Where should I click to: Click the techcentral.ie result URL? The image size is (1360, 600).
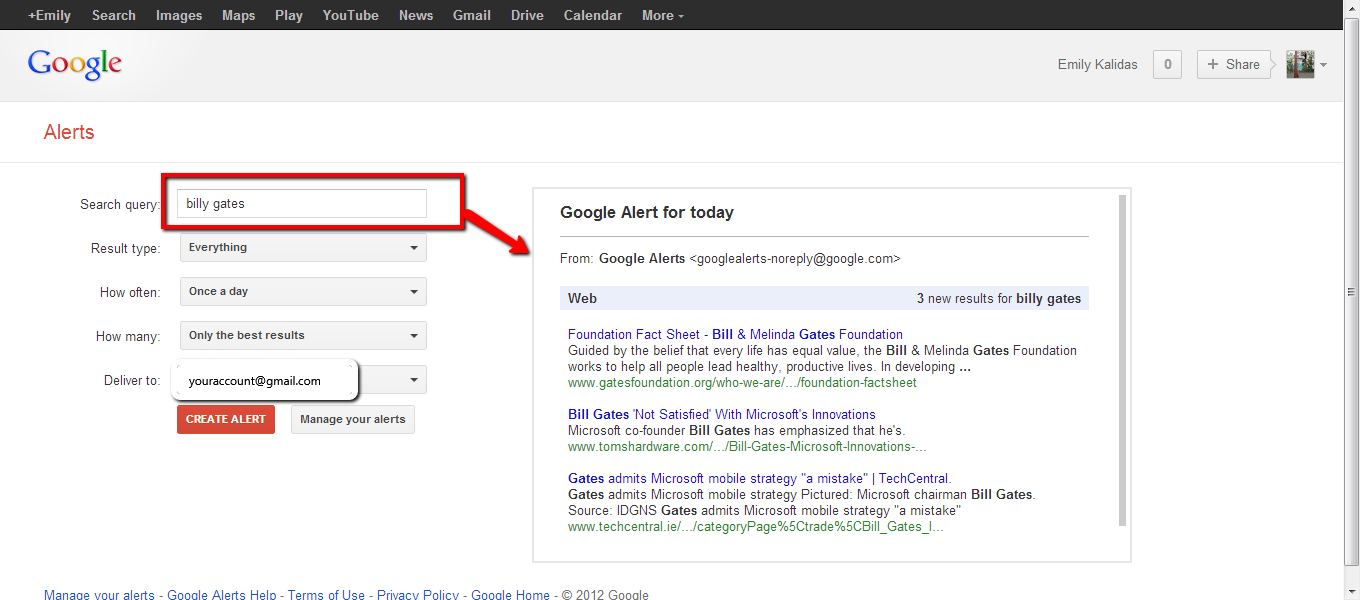point(755,526)
